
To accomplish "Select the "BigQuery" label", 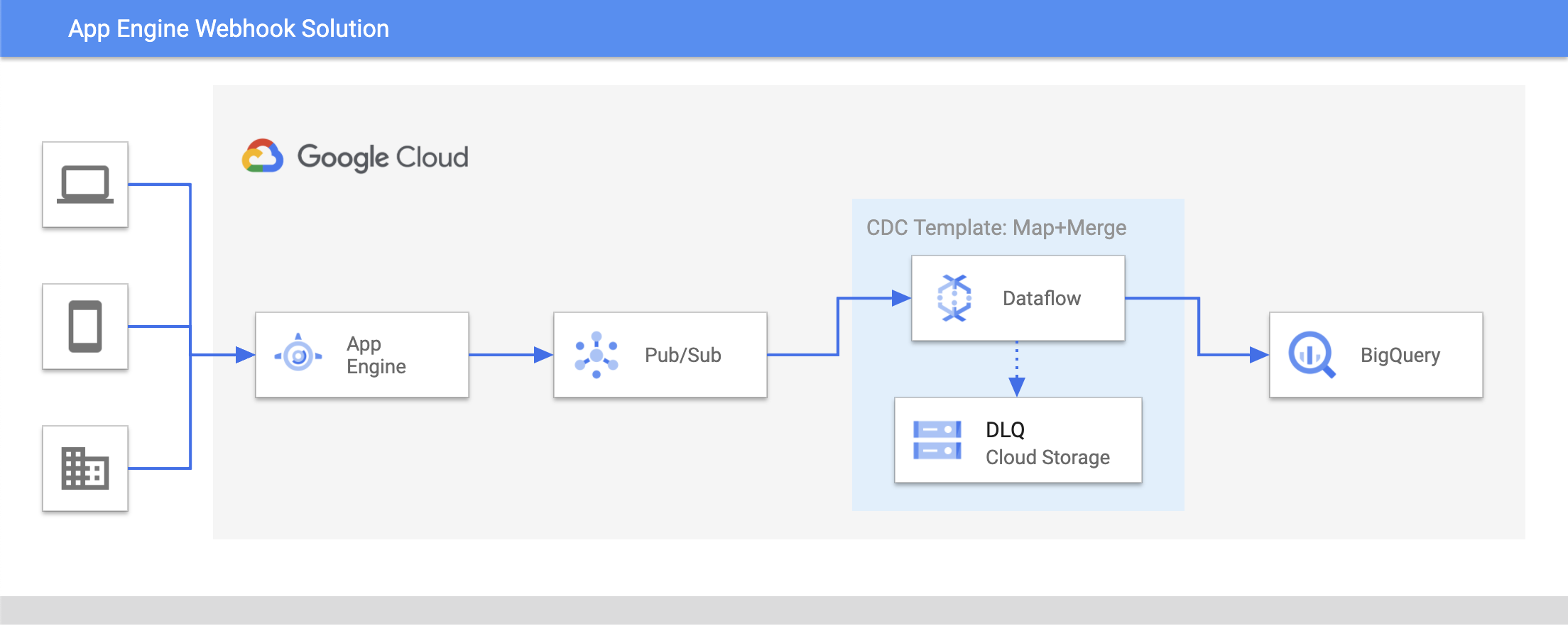I will (x=1400, y=355).
